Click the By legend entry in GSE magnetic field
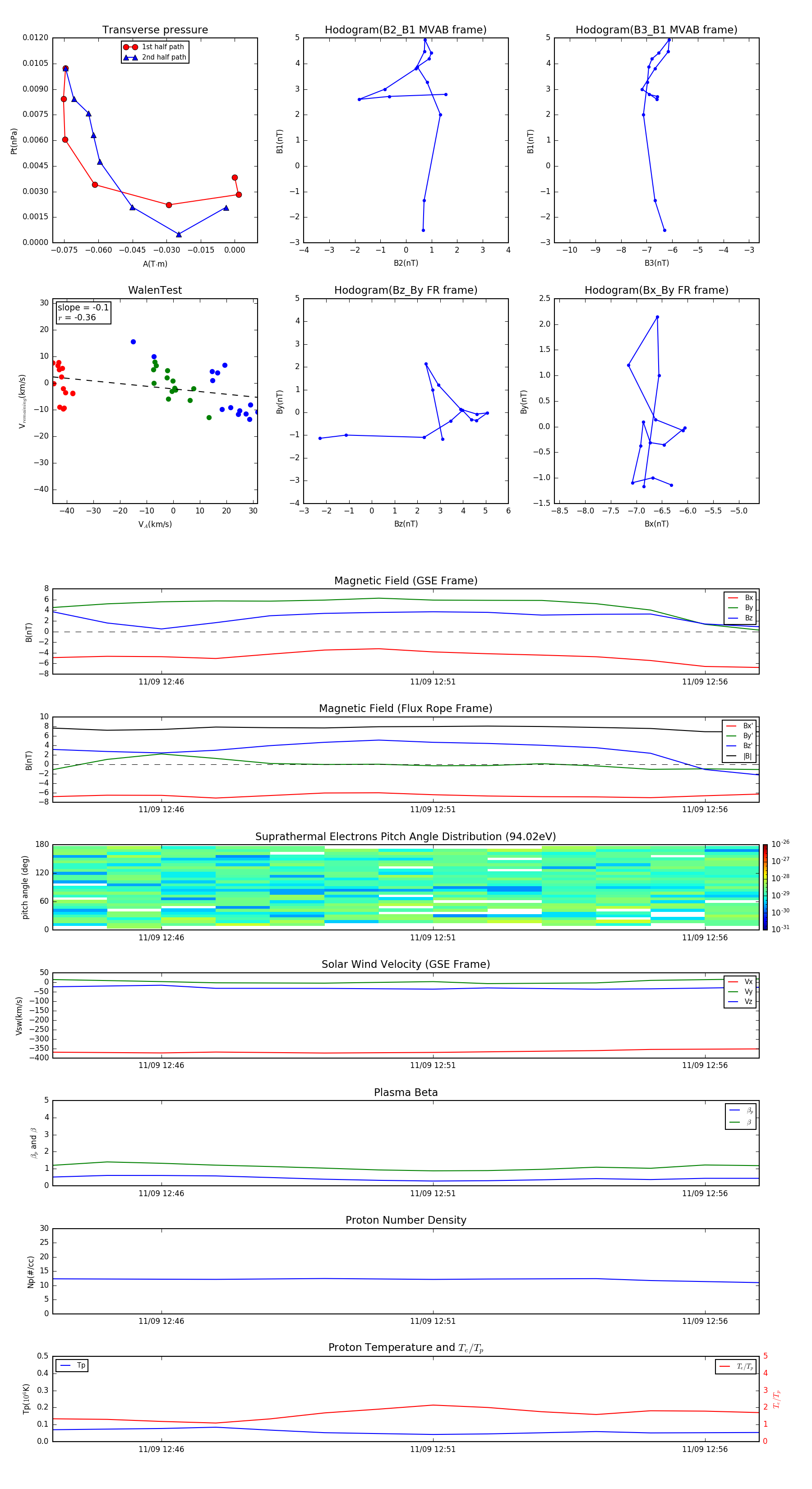Screen dimensions: 812x1489 [740, 608]
